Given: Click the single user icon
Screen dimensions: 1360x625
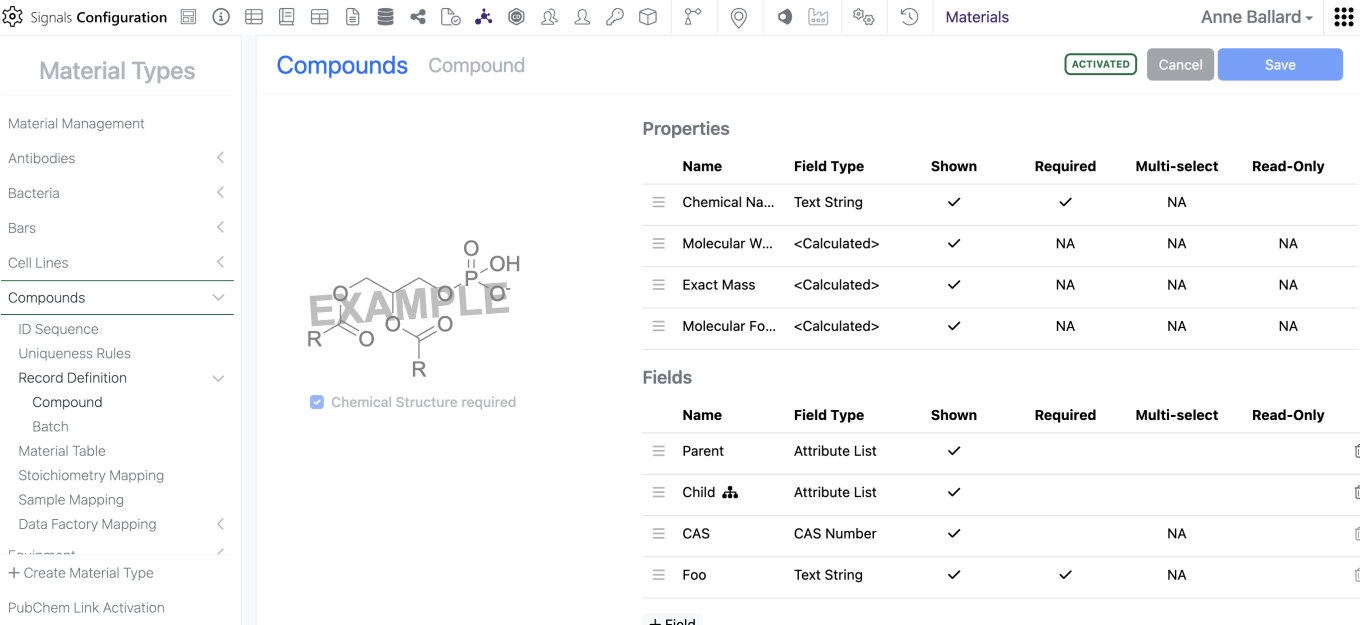Looking at the screenshot, I should 582,17.
